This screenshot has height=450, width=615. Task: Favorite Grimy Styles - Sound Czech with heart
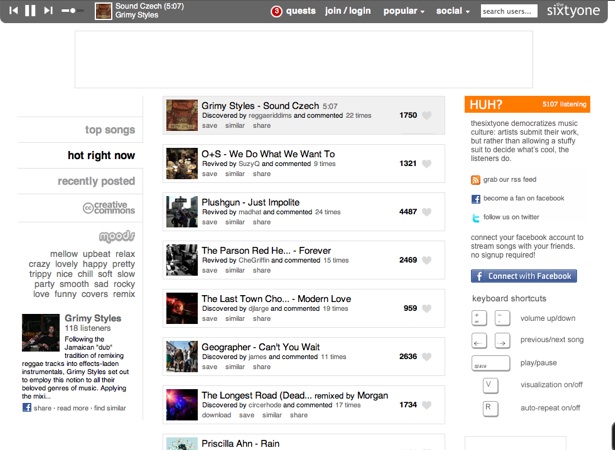pos(427,115)
